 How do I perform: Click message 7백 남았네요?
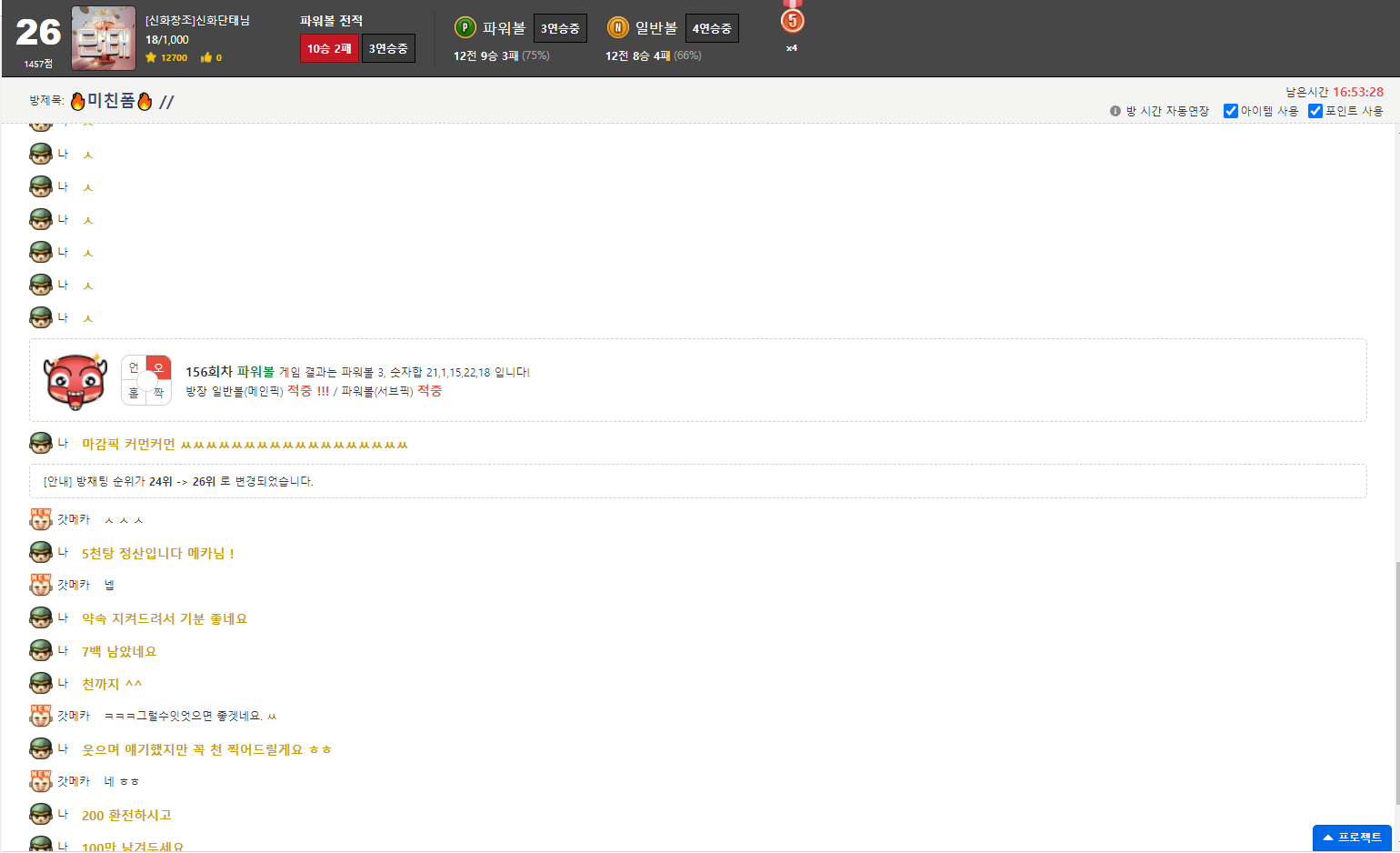point(119,651)
